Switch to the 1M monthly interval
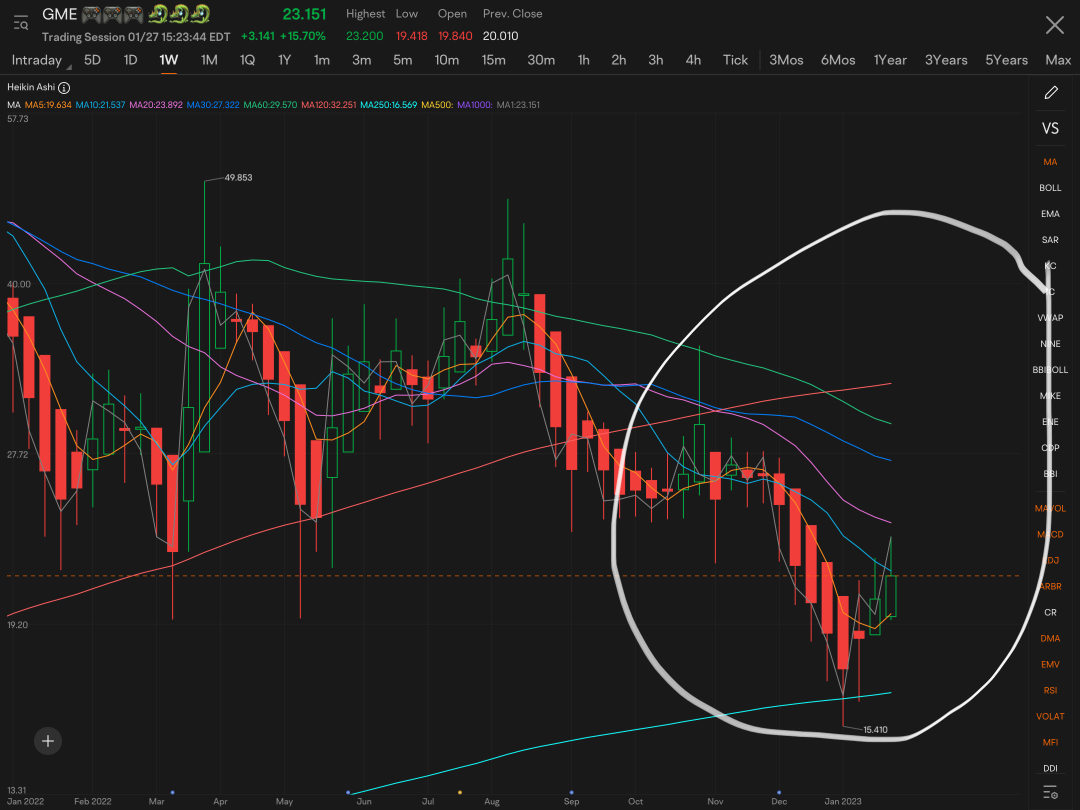 pos(209,60)
